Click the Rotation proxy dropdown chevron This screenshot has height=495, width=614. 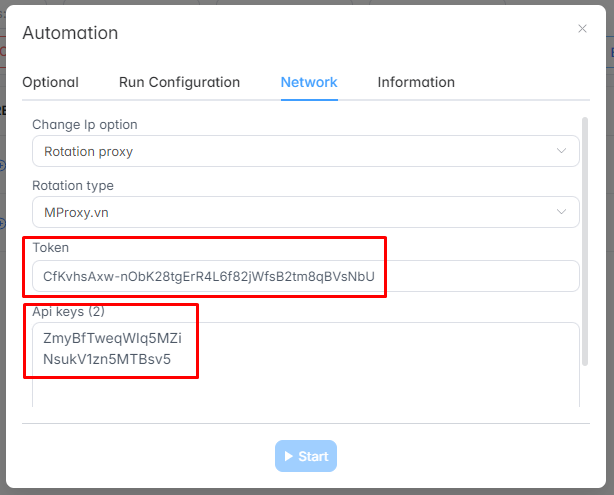[x=562, y=151]
